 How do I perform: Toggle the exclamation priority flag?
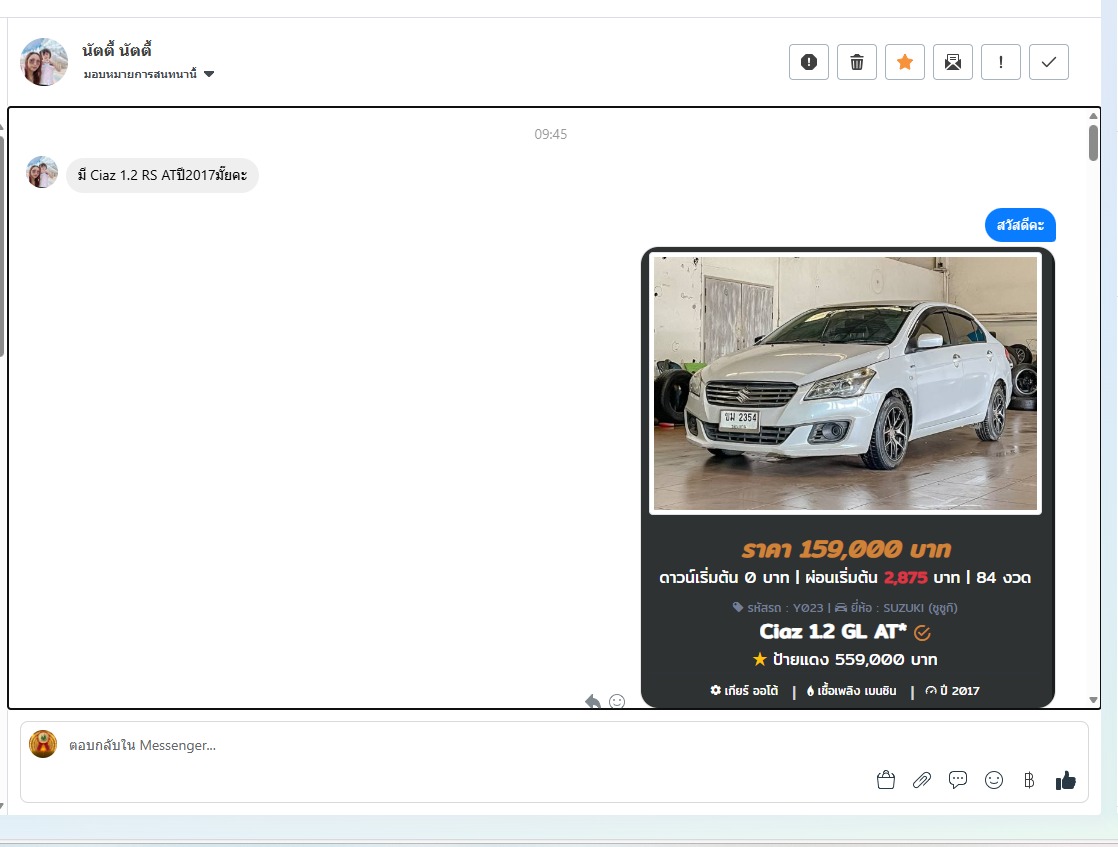pyautogui.click(x=1001, y=62)
